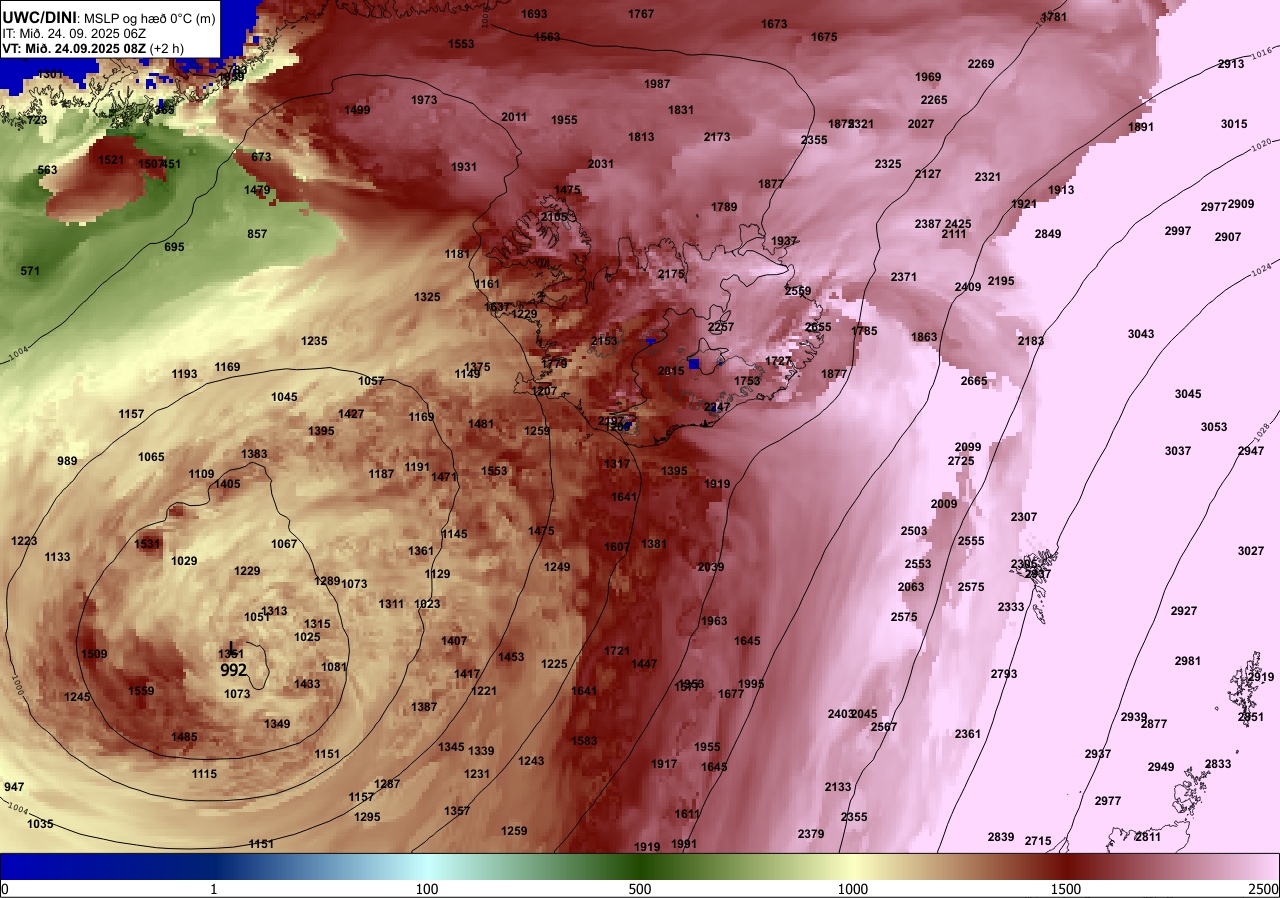Click the value '1349'
1280x898 pixels.
click(x=277, y=724)
